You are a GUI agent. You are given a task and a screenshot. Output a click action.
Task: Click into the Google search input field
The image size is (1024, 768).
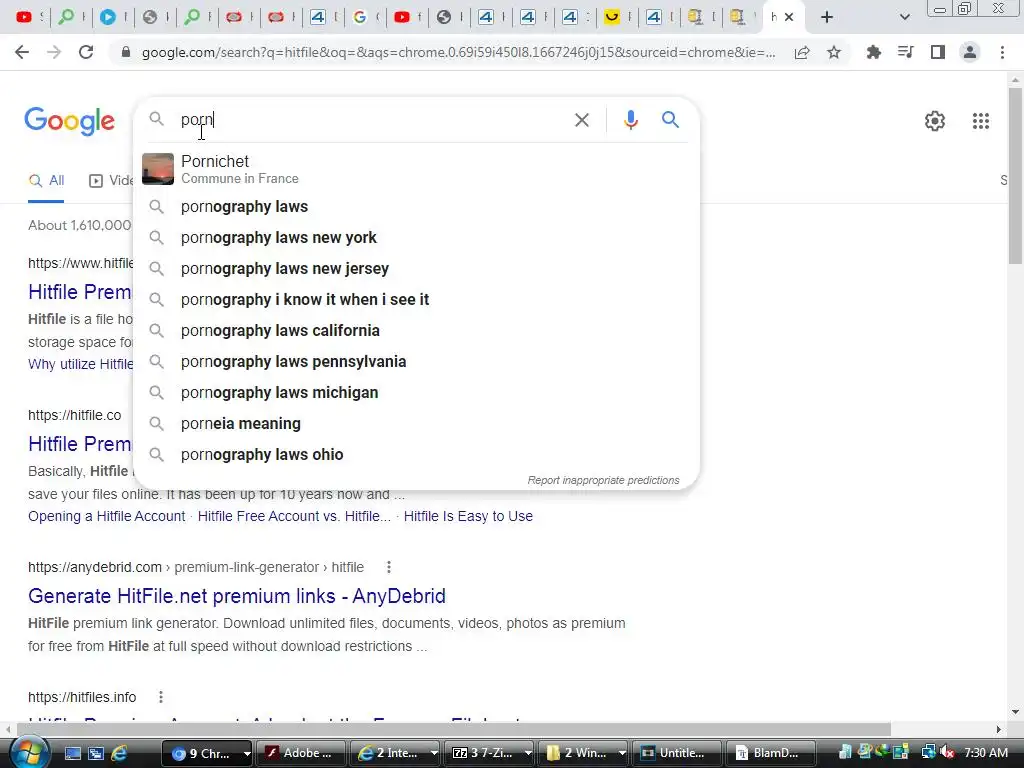372,120
